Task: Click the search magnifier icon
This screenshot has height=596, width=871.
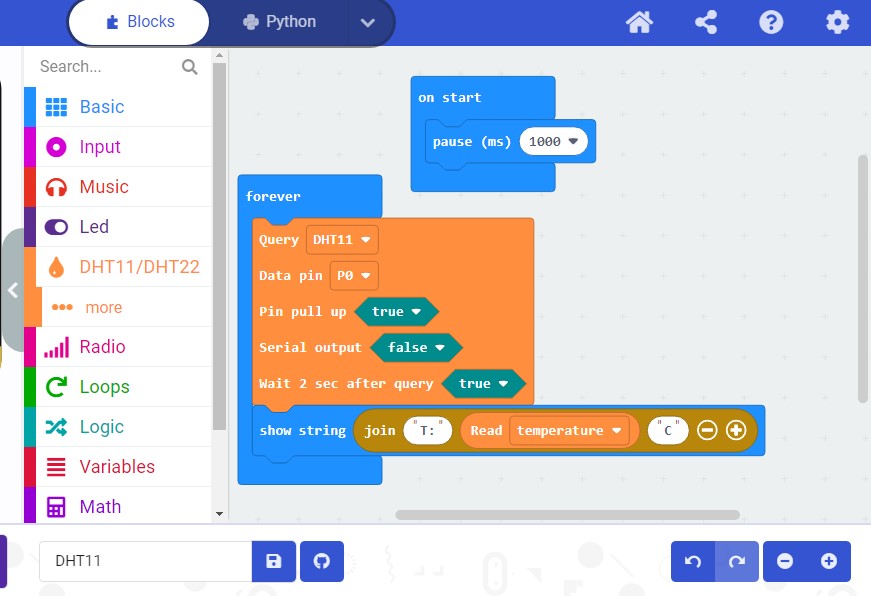Action: coord(189,67)
